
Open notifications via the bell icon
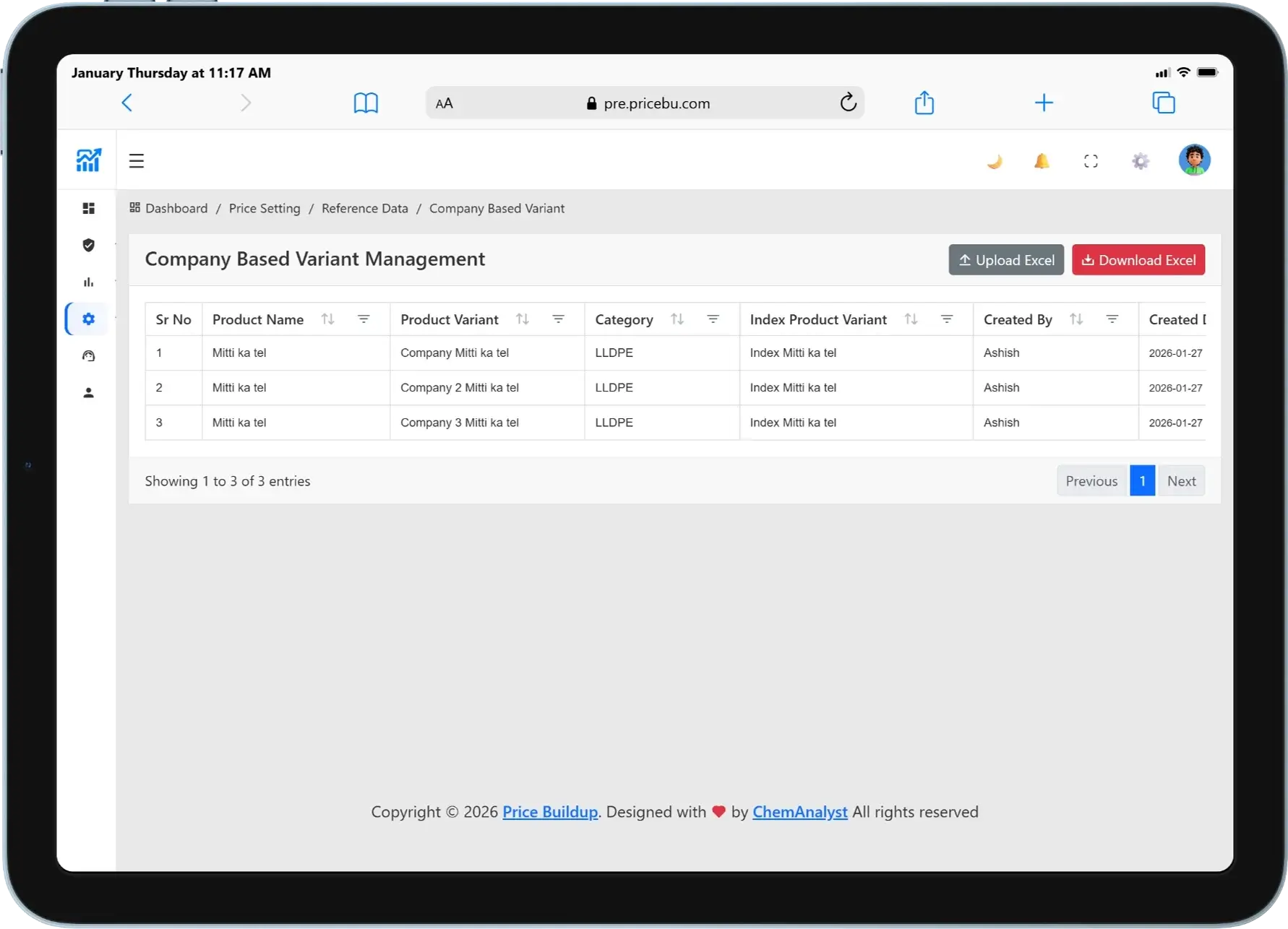[1042, 160]
